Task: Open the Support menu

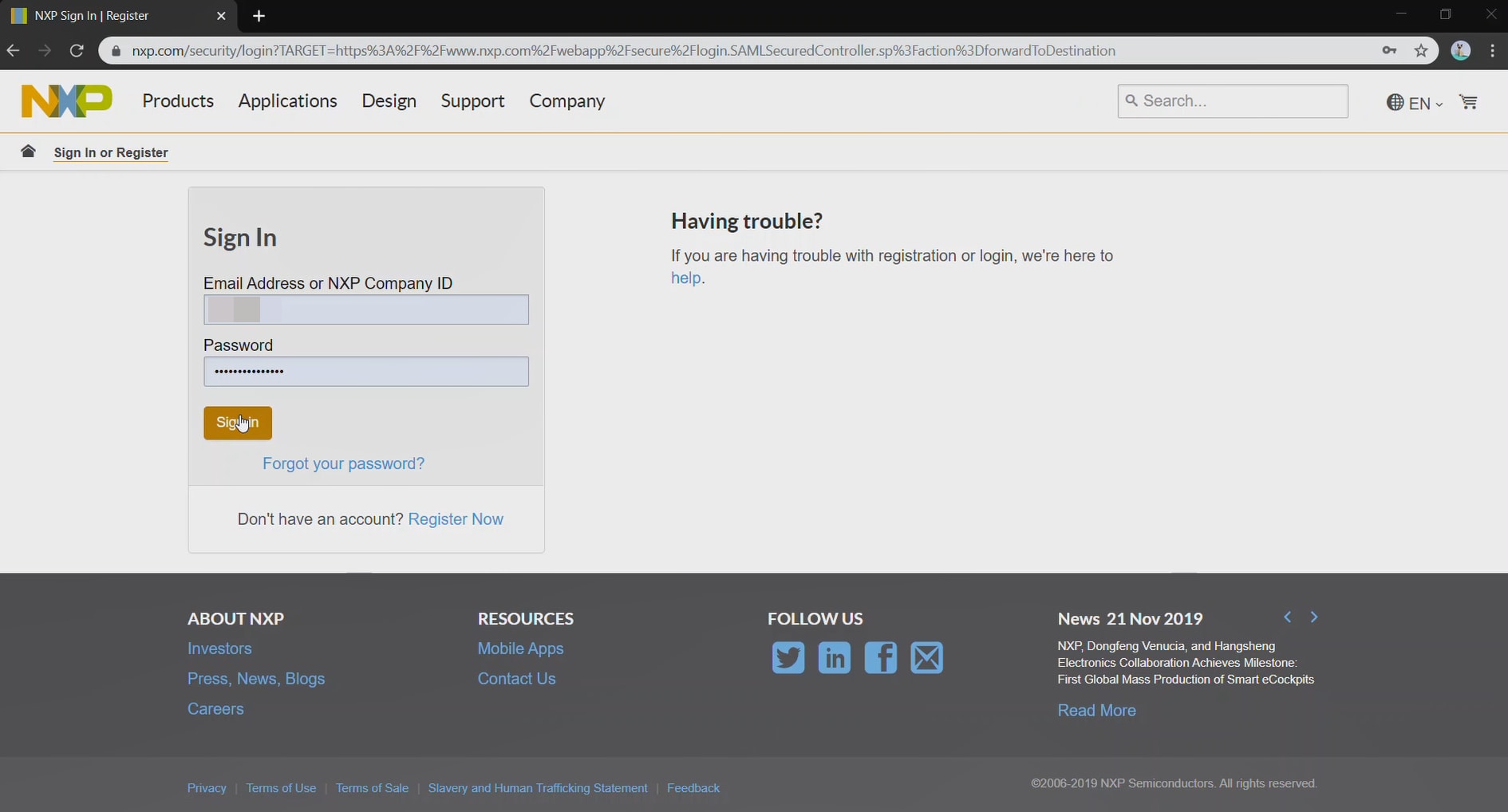Action: 472,101
